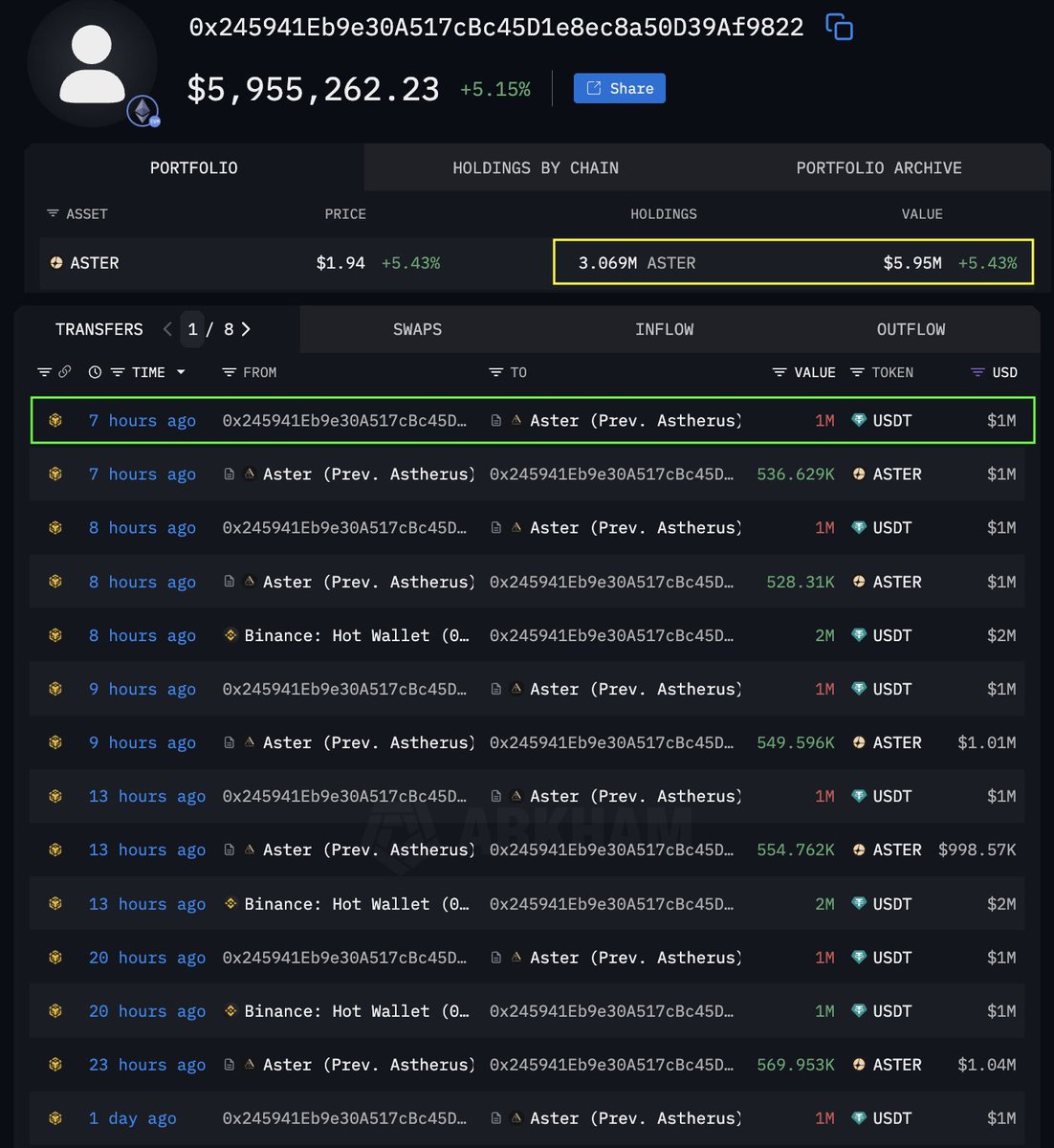Open the Portfolio Archive tab

(878, 167)
